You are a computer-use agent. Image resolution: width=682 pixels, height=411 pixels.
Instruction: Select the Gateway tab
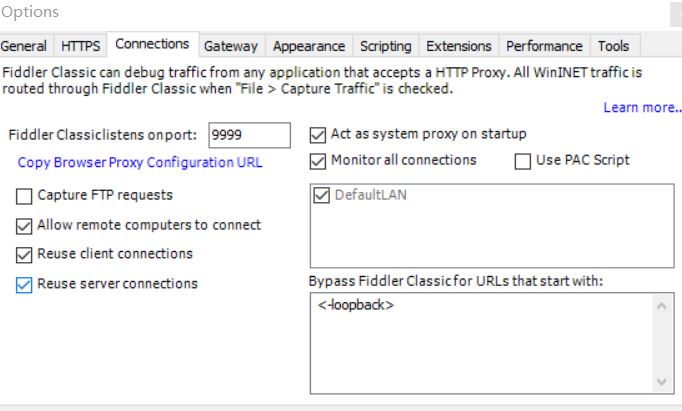[231, 46]
